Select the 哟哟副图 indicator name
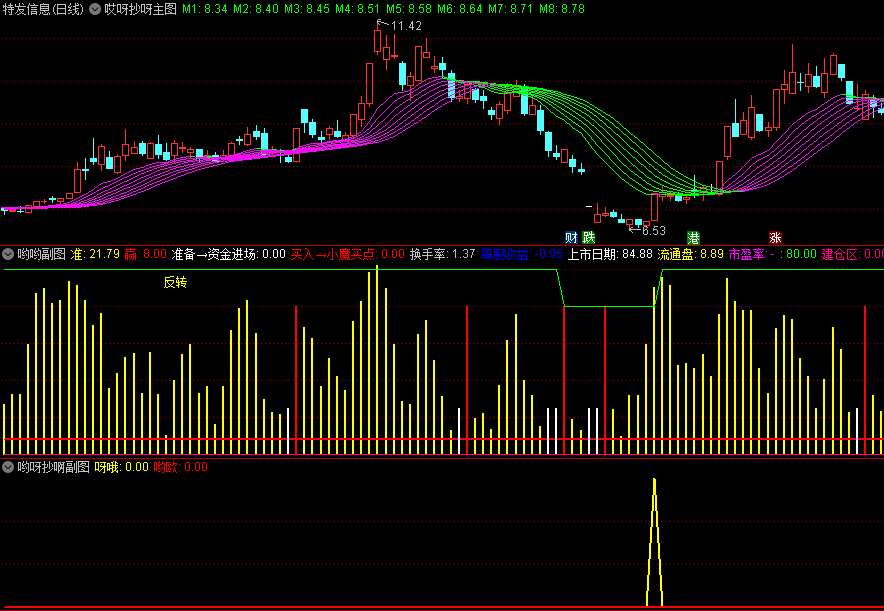Screen dimensions: 884x611 [41, 254]
